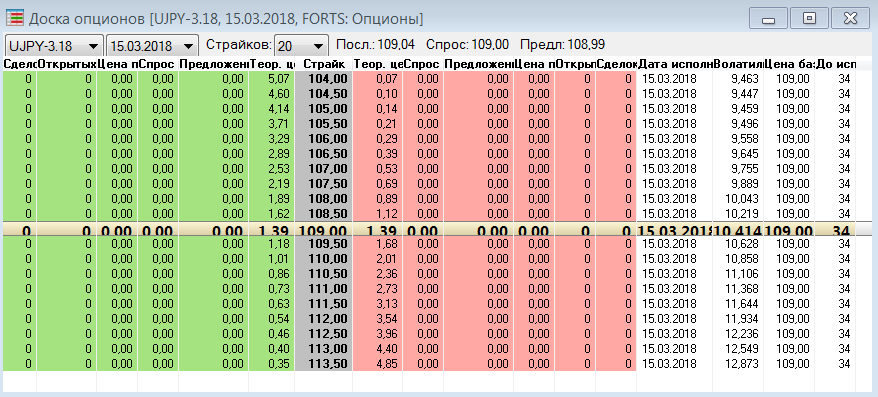Expand the strikes count dropdown showing 20
This screenshot has height=397, width=878.
(301, 45)
